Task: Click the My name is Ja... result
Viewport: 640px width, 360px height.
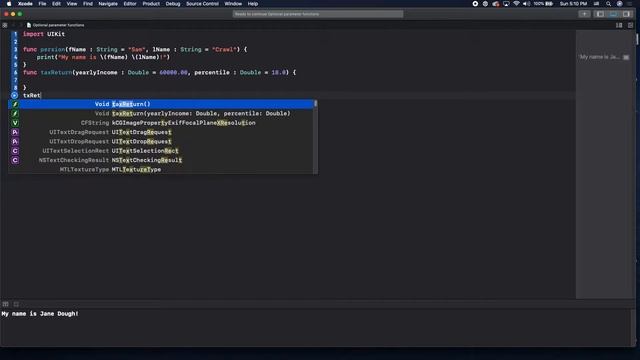Action: (x=600, y=57)
